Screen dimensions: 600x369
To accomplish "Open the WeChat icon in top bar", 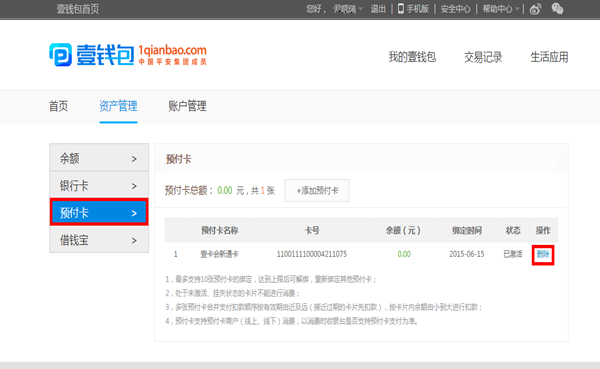I will [558, 8].
